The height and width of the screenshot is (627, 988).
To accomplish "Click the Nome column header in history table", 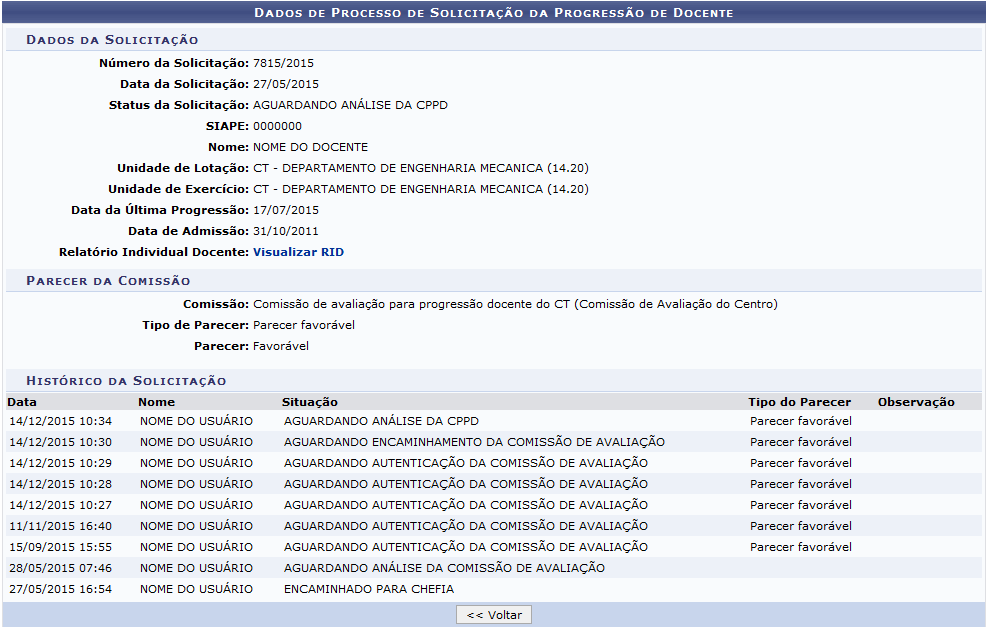I will coord(156,402).
